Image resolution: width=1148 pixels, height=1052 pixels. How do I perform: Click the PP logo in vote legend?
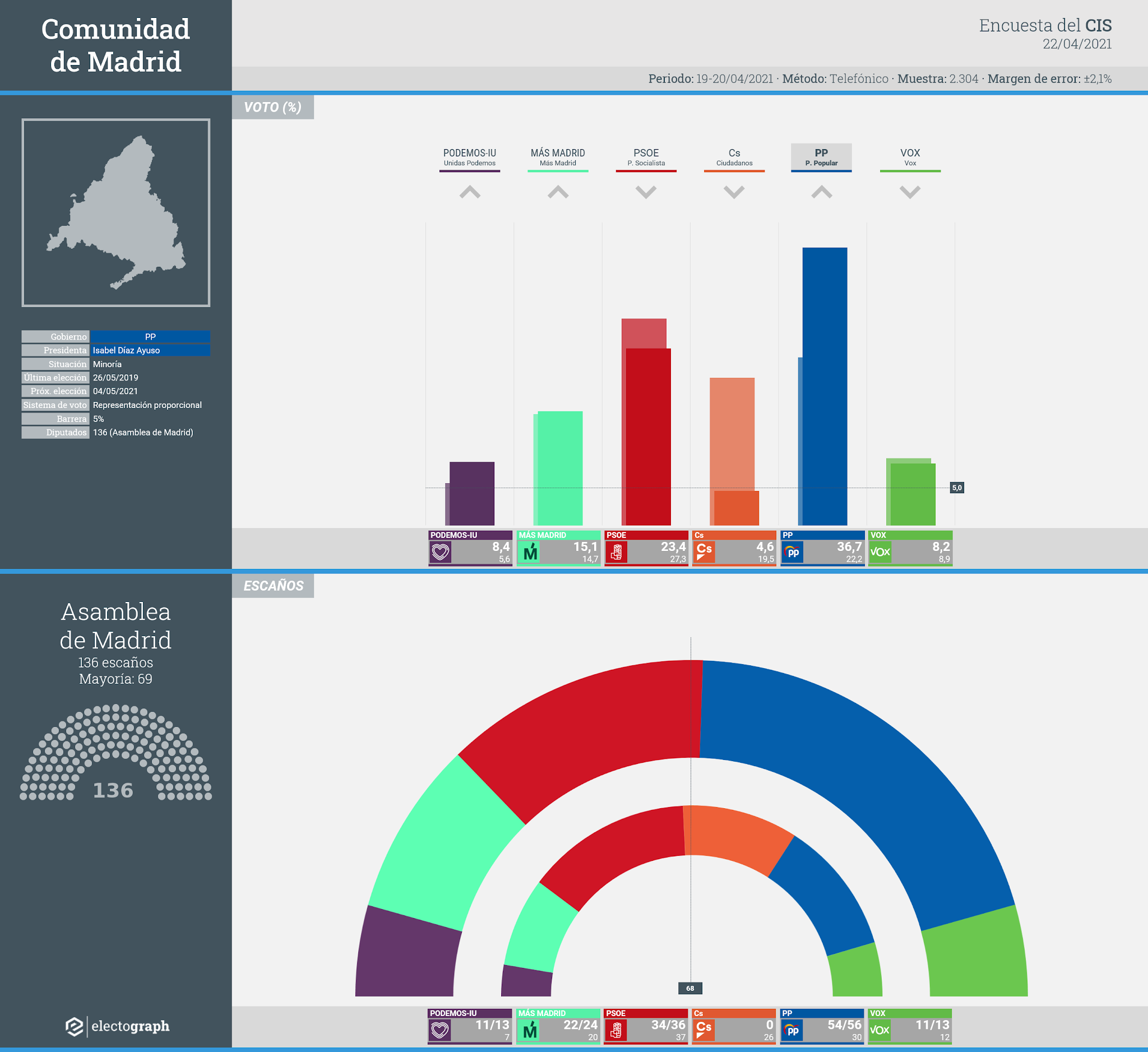coord(792,552)
